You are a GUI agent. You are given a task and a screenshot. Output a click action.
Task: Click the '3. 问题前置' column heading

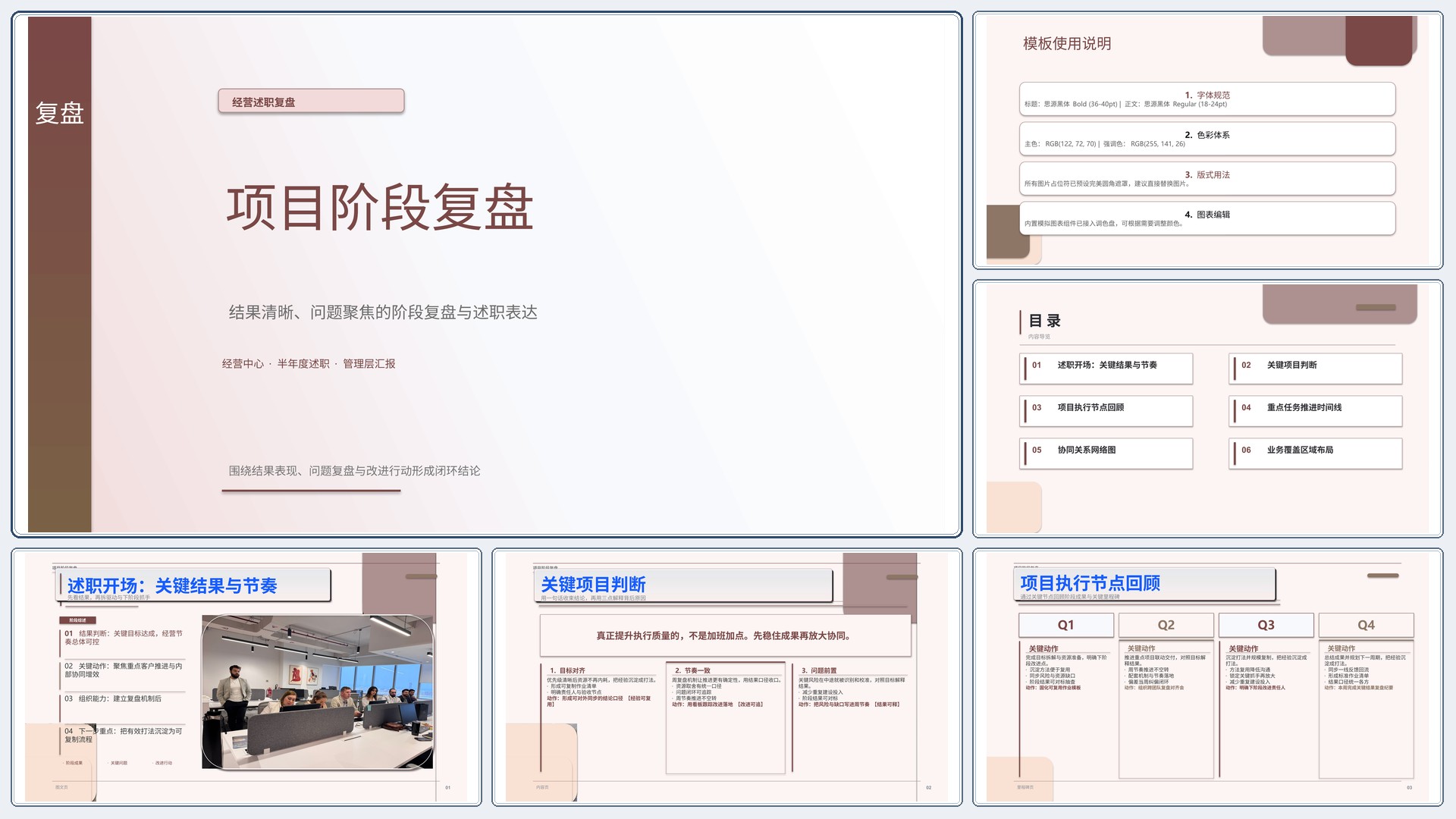pos(819,670)
